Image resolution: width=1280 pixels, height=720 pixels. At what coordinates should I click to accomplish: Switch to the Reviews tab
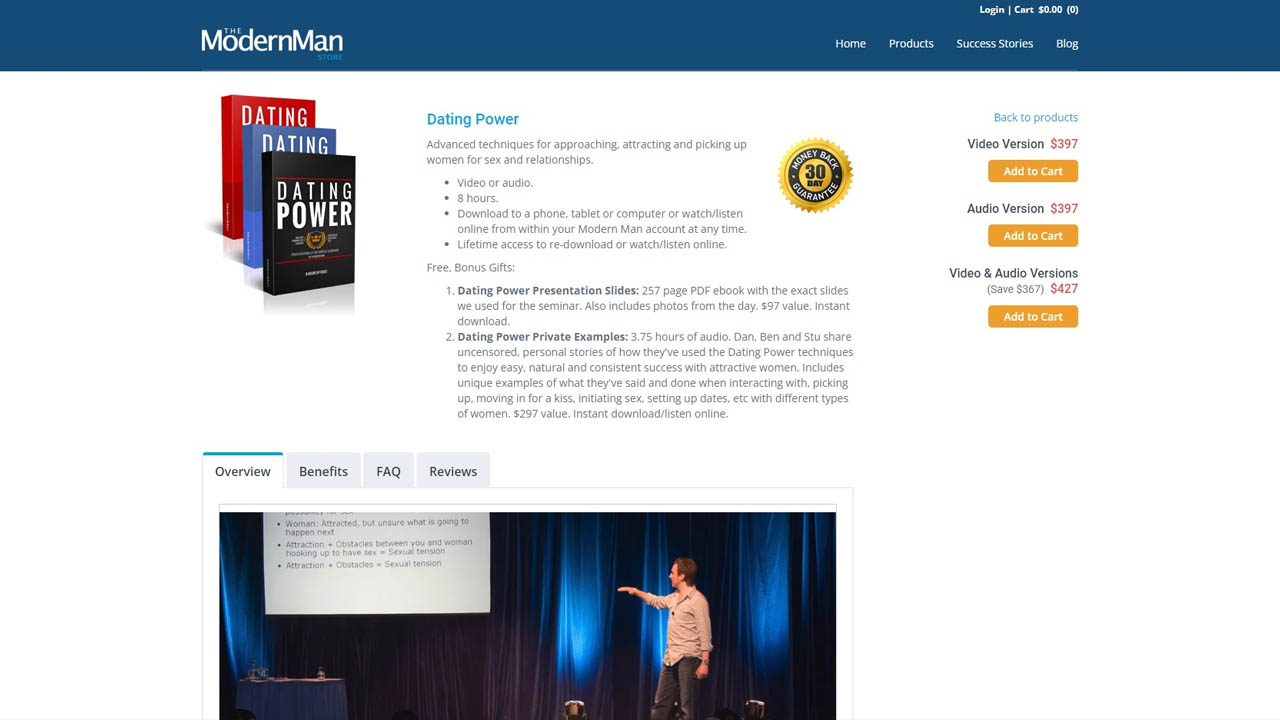[452, 470]
